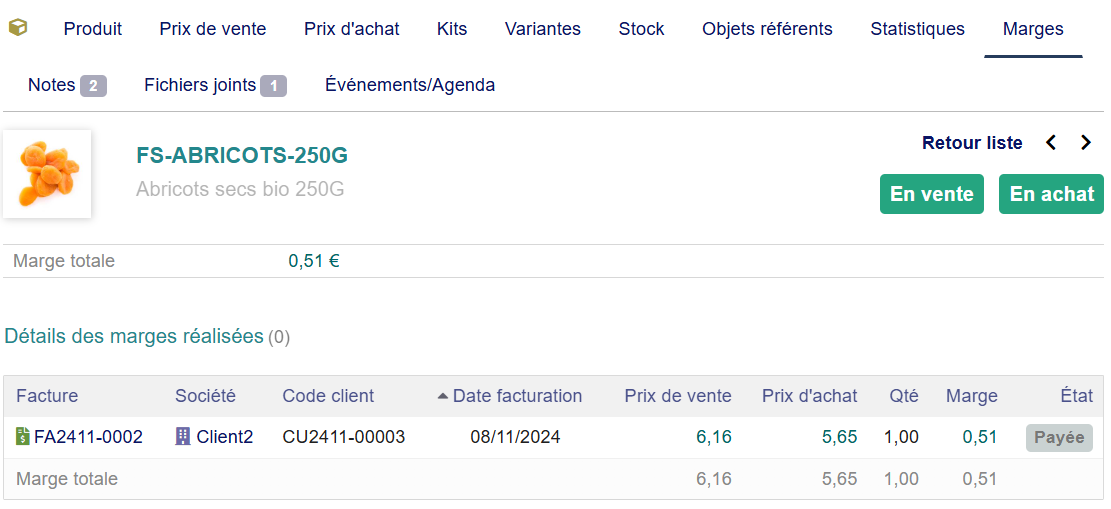The width and height of the screenshot is (1111, 509).
Task: Click the invoice icon beside FA2411-0002
Action: tap(23, 437)
